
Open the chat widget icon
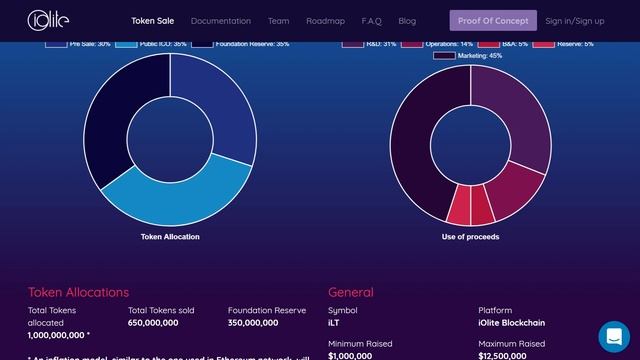click(x=614, y=337)
